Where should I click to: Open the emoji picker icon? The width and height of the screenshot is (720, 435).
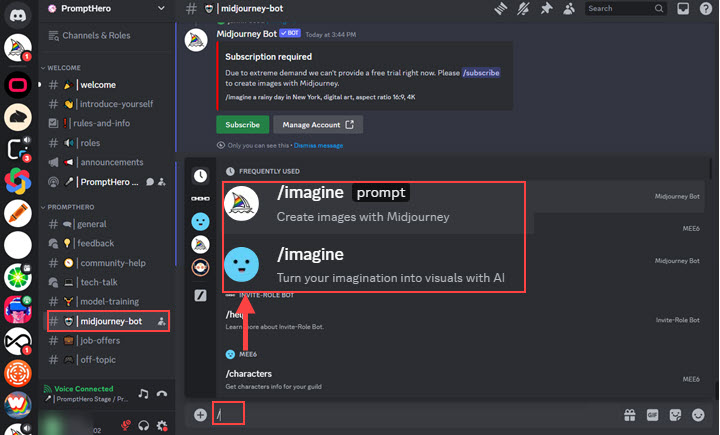(x=698, y=415)
